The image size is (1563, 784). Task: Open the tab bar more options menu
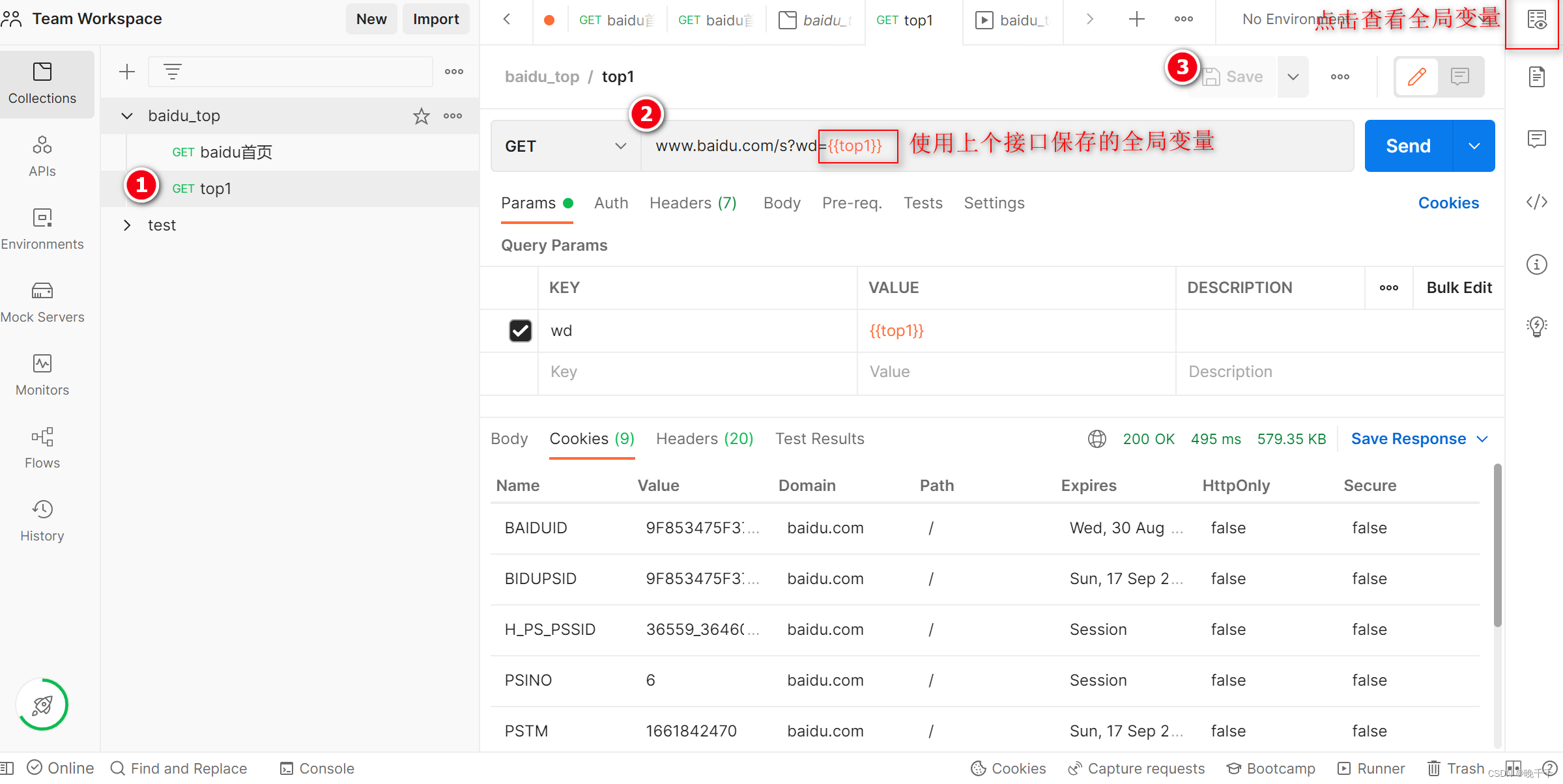point(1184,20)
